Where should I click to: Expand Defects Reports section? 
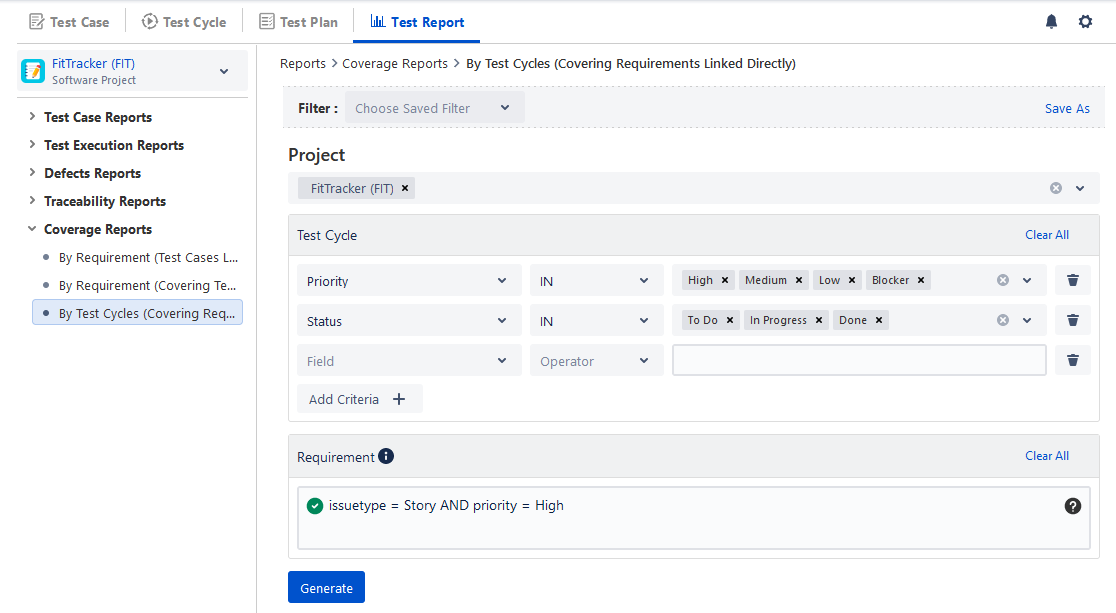(32, 172)
